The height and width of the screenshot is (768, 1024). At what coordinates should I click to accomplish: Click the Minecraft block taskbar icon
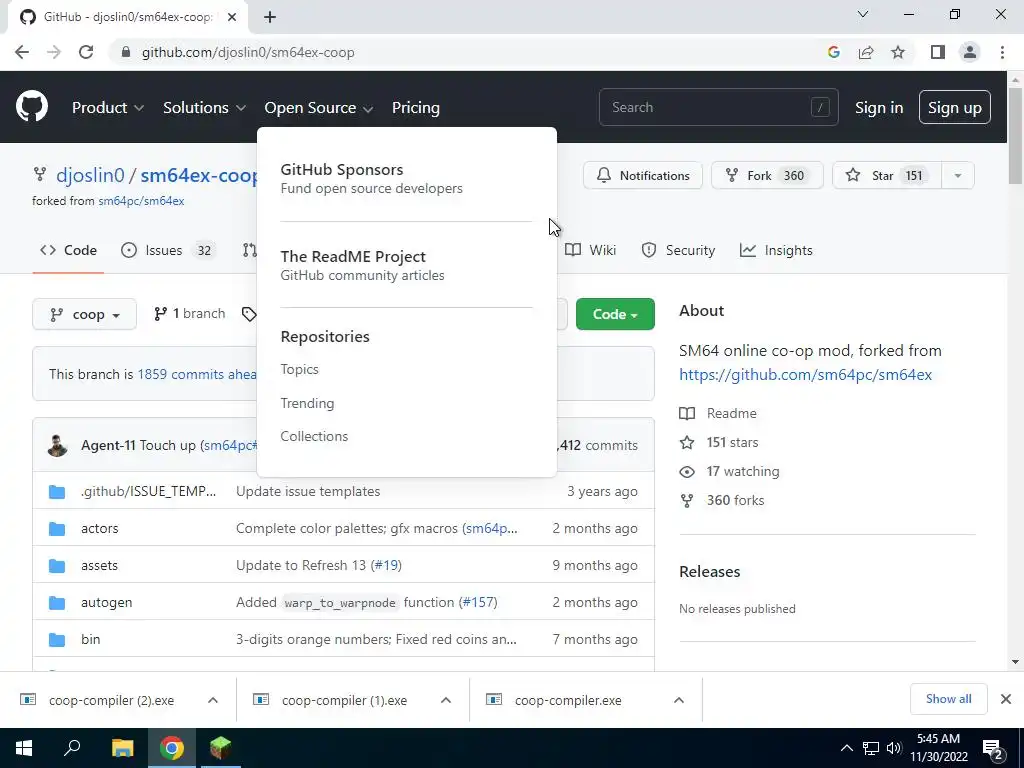221,748
